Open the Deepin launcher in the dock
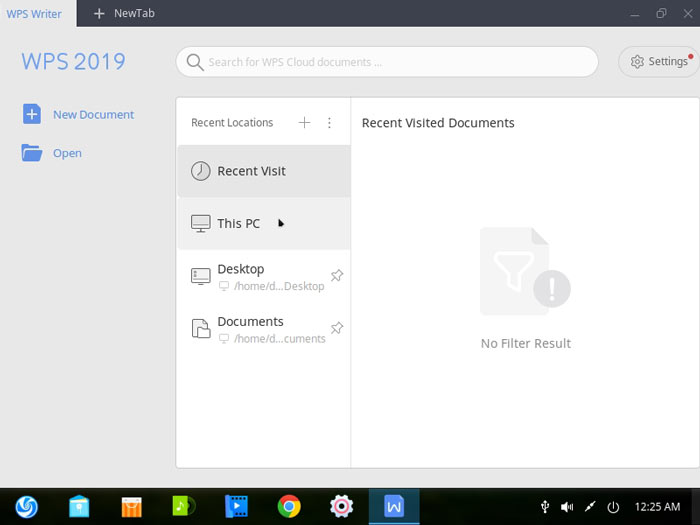This screenshot has width=700, height=525. tap(26, 507)
